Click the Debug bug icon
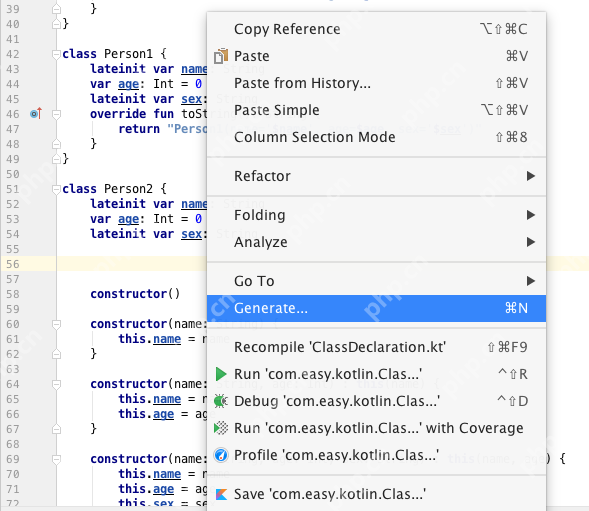Viewport: 589px width, 511px height. (x=220, y=401)
